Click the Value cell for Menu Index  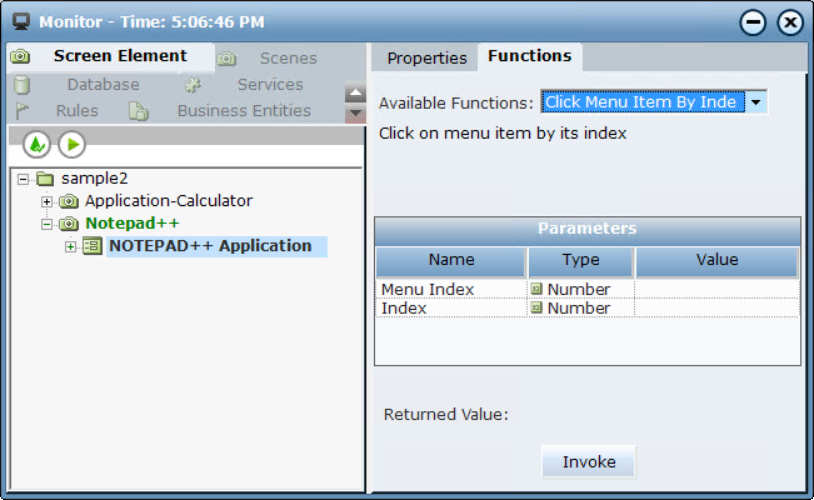tap(716, 289)
